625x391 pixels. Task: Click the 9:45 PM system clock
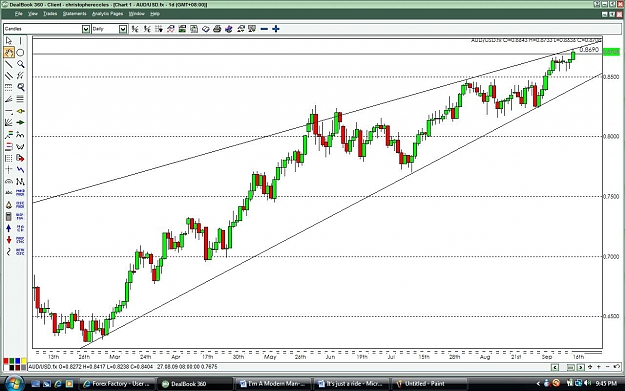(x=606, y=384)
